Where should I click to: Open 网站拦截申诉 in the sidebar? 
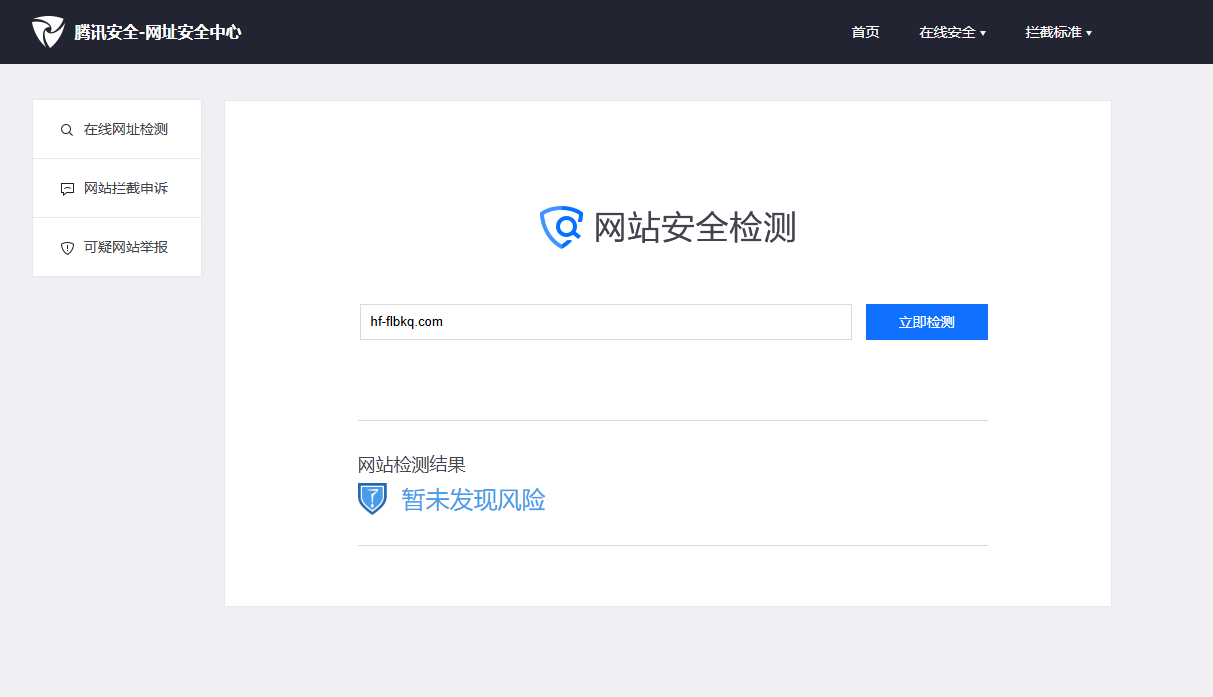[117, 188]
